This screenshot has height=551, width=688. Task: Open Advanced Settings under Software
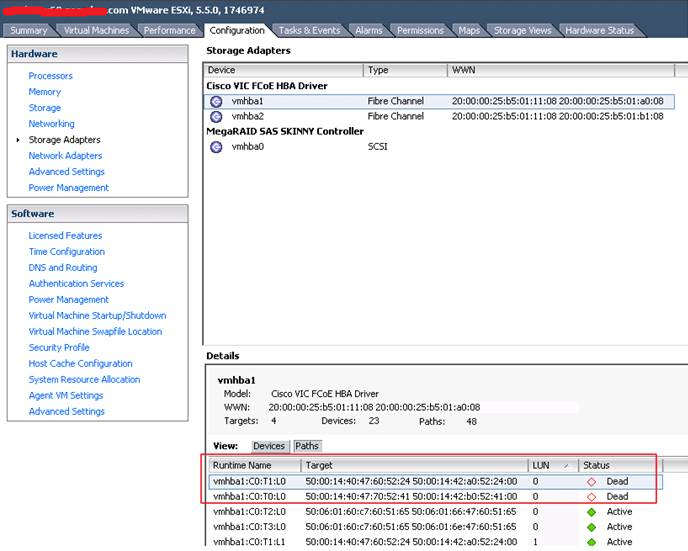coord(67,411)
